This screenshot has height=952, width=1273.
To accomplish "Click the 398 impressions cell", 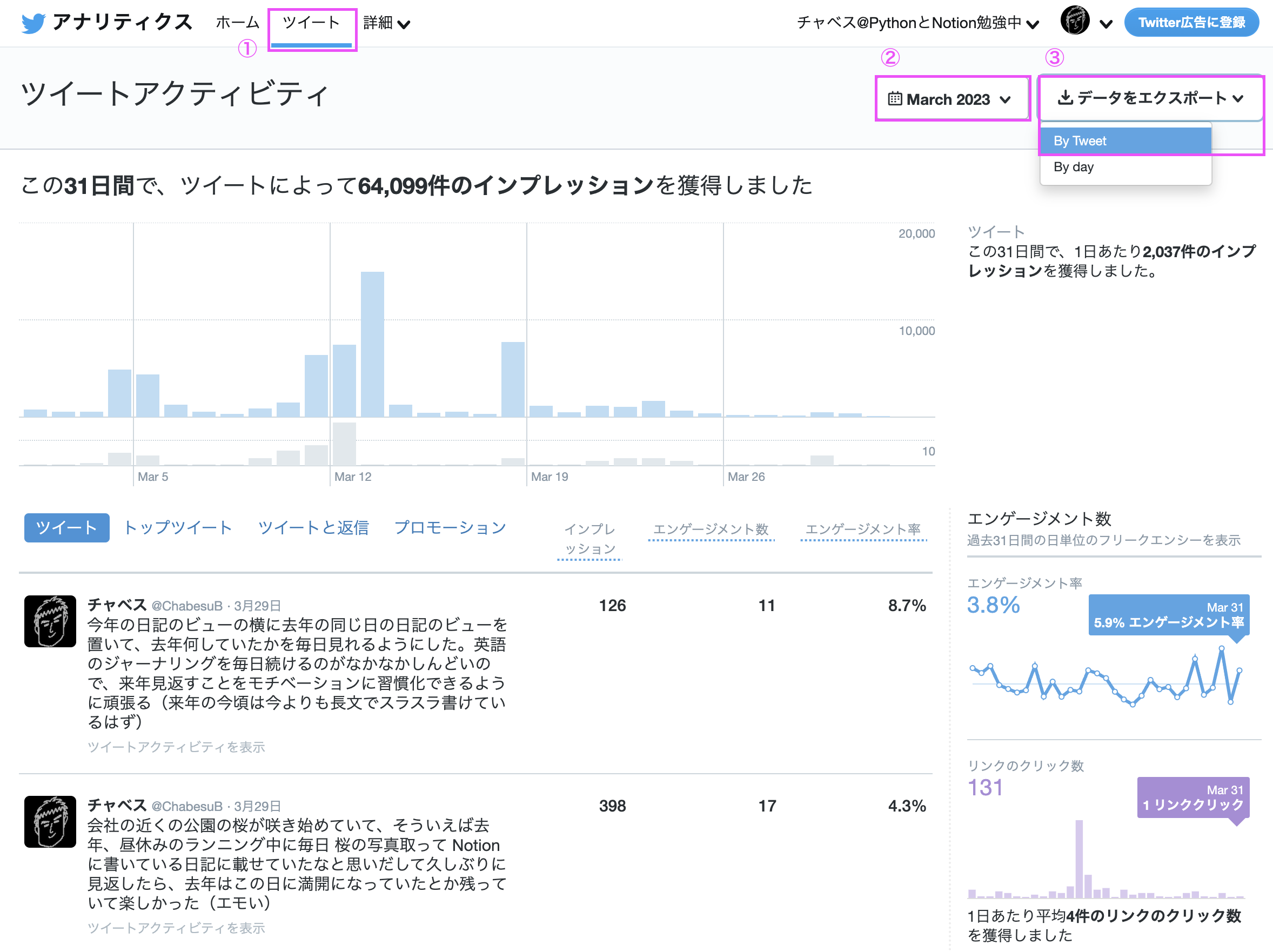I will [x=612, y=806].
